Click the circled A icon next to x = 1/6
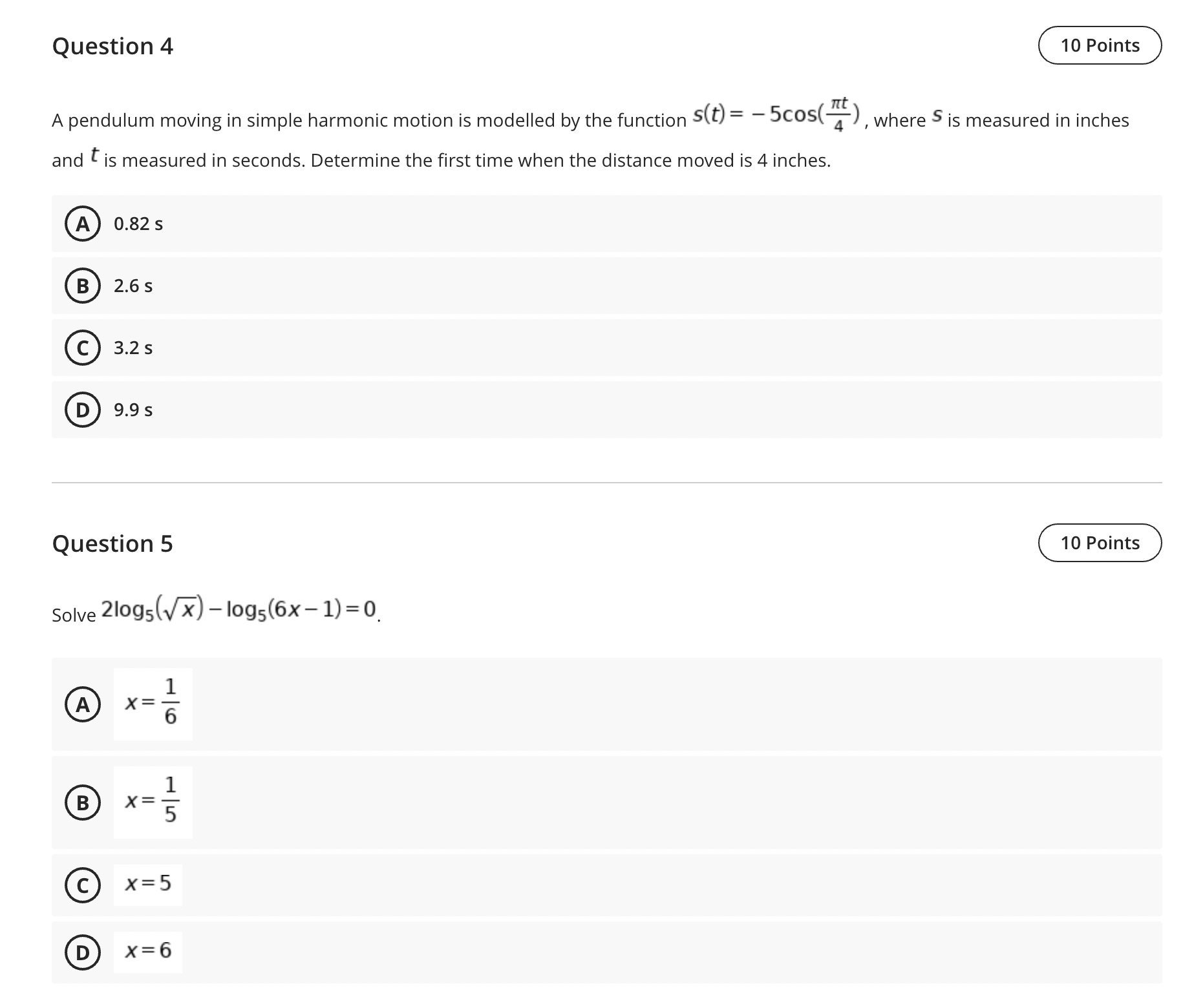1183x1008 pixels. click(x=83, y=704)
